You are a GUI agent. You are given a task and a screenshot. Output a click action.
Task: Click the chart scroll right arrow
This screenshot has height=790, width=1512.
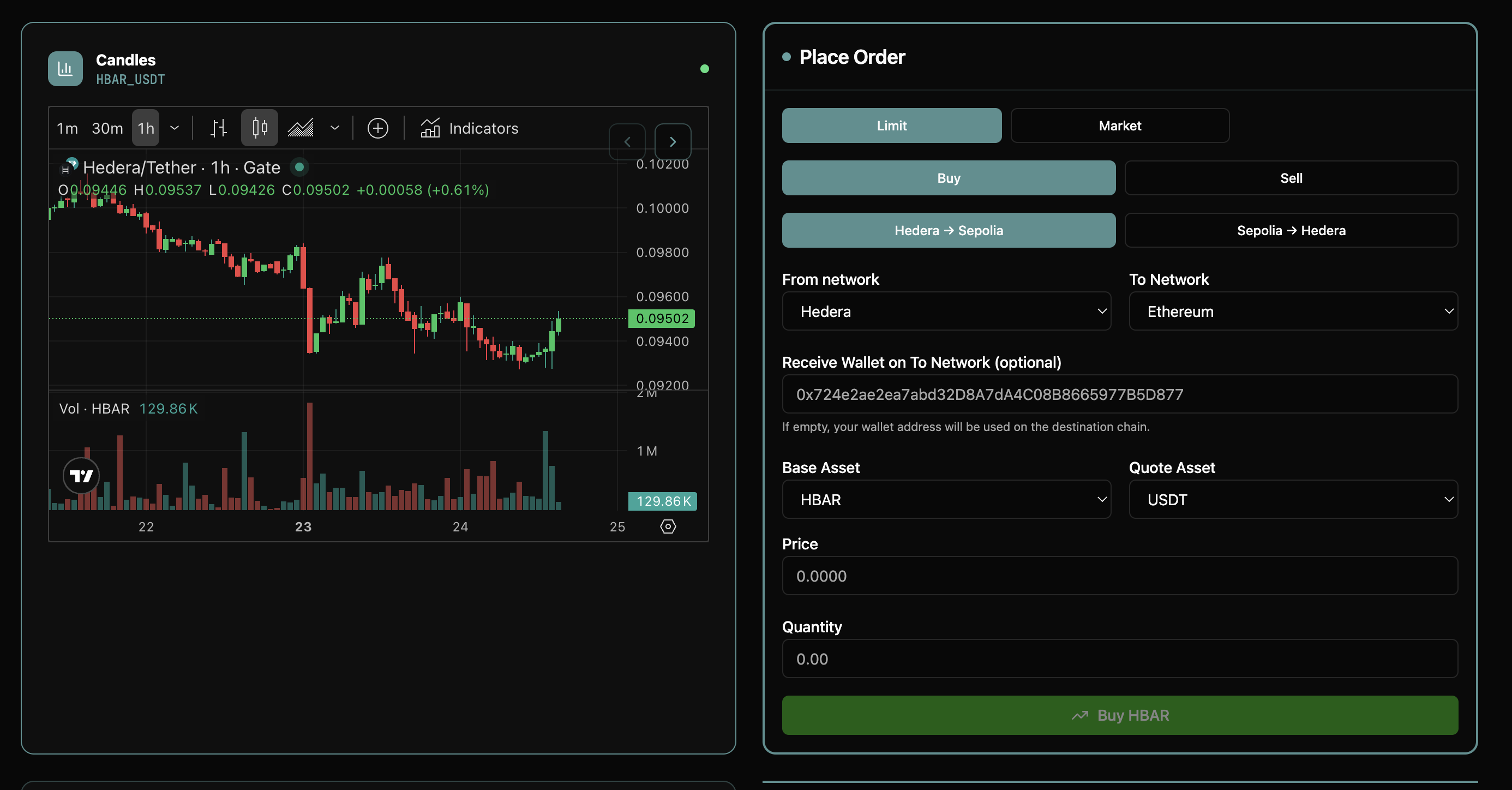pos(673,141)
